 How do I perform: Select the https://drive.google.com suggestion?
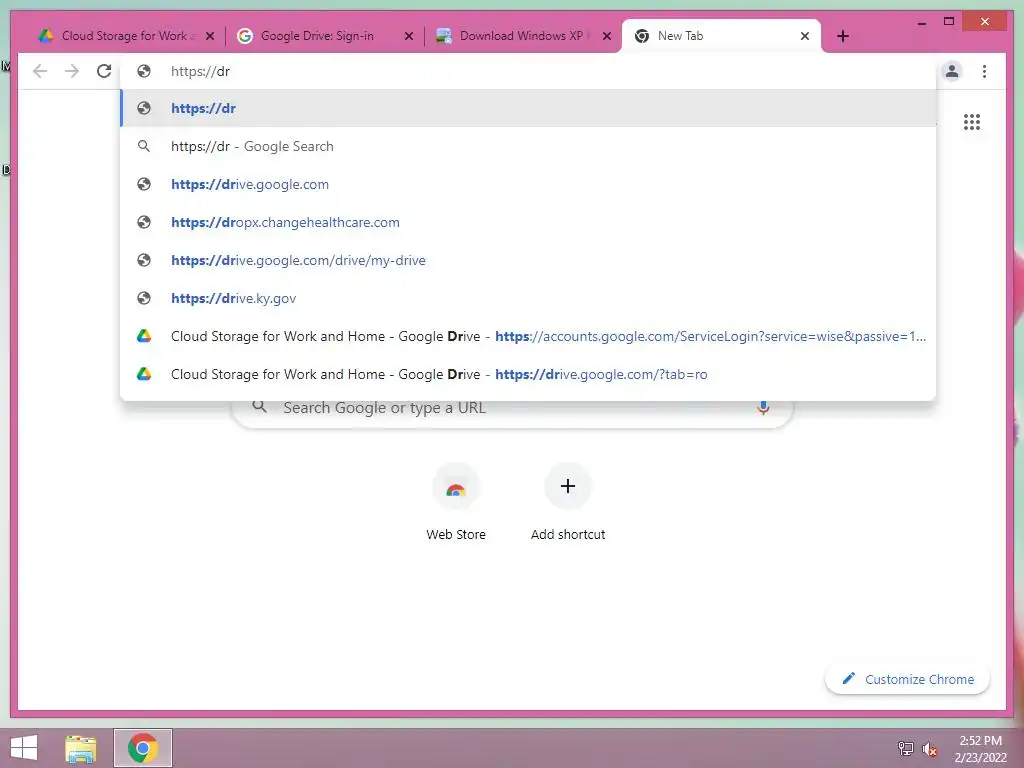(528, 184)
